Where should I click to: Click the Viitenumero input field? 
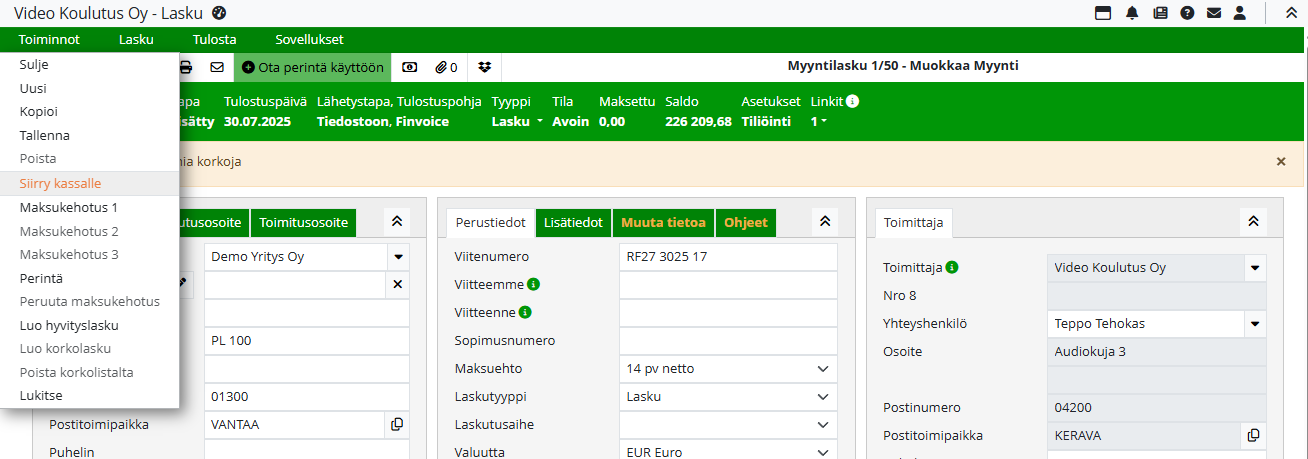(728, 257)
